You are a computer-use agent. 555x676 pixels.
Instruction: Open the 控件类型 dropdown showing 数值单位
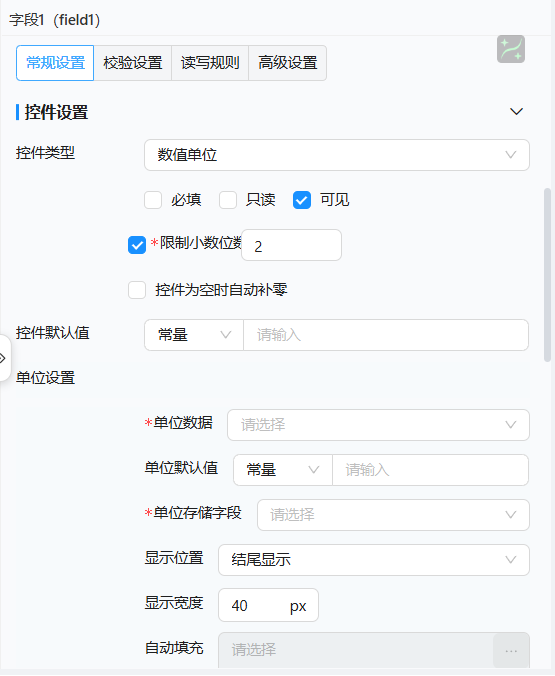click(337, 155)
